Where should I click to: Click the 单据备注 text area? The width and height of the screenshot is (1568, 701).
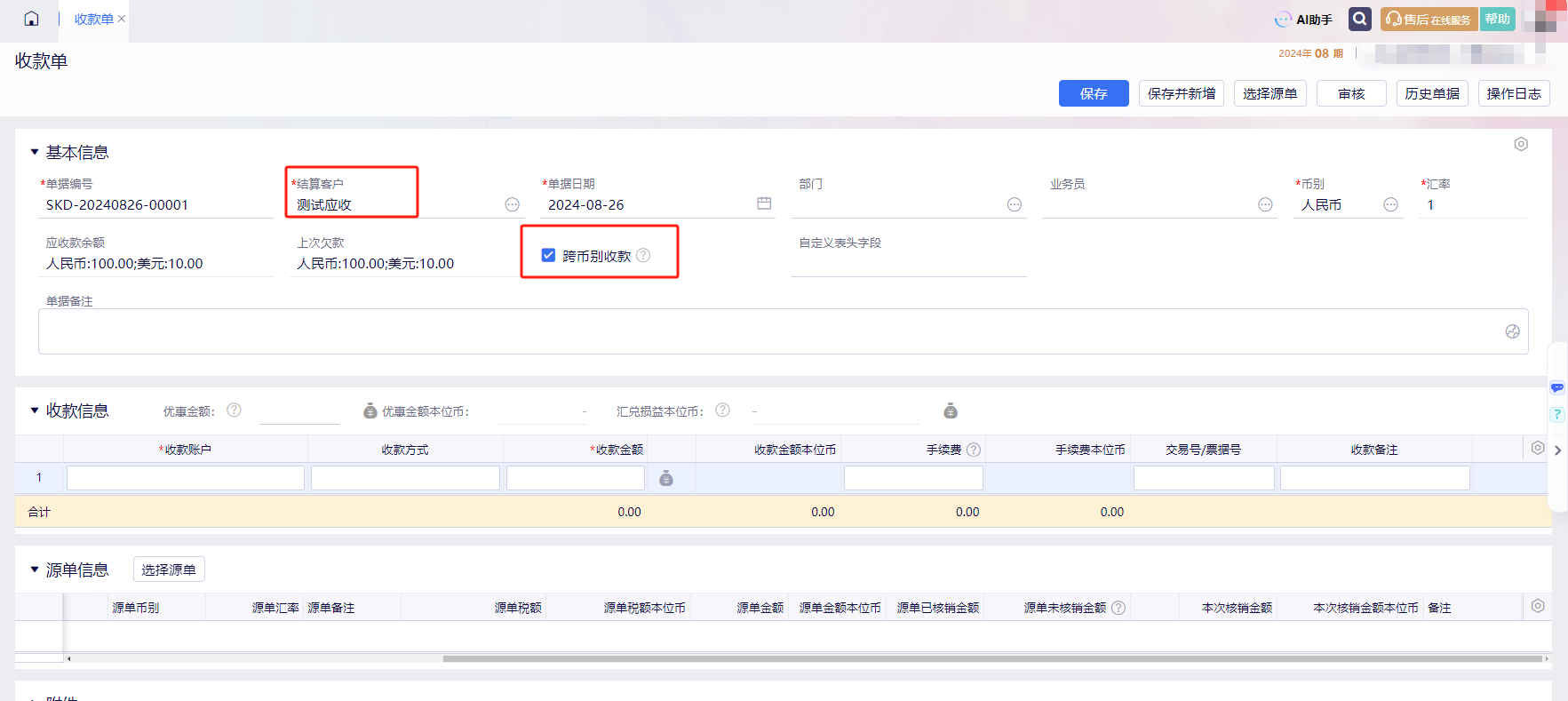click(x=783, y=331)
